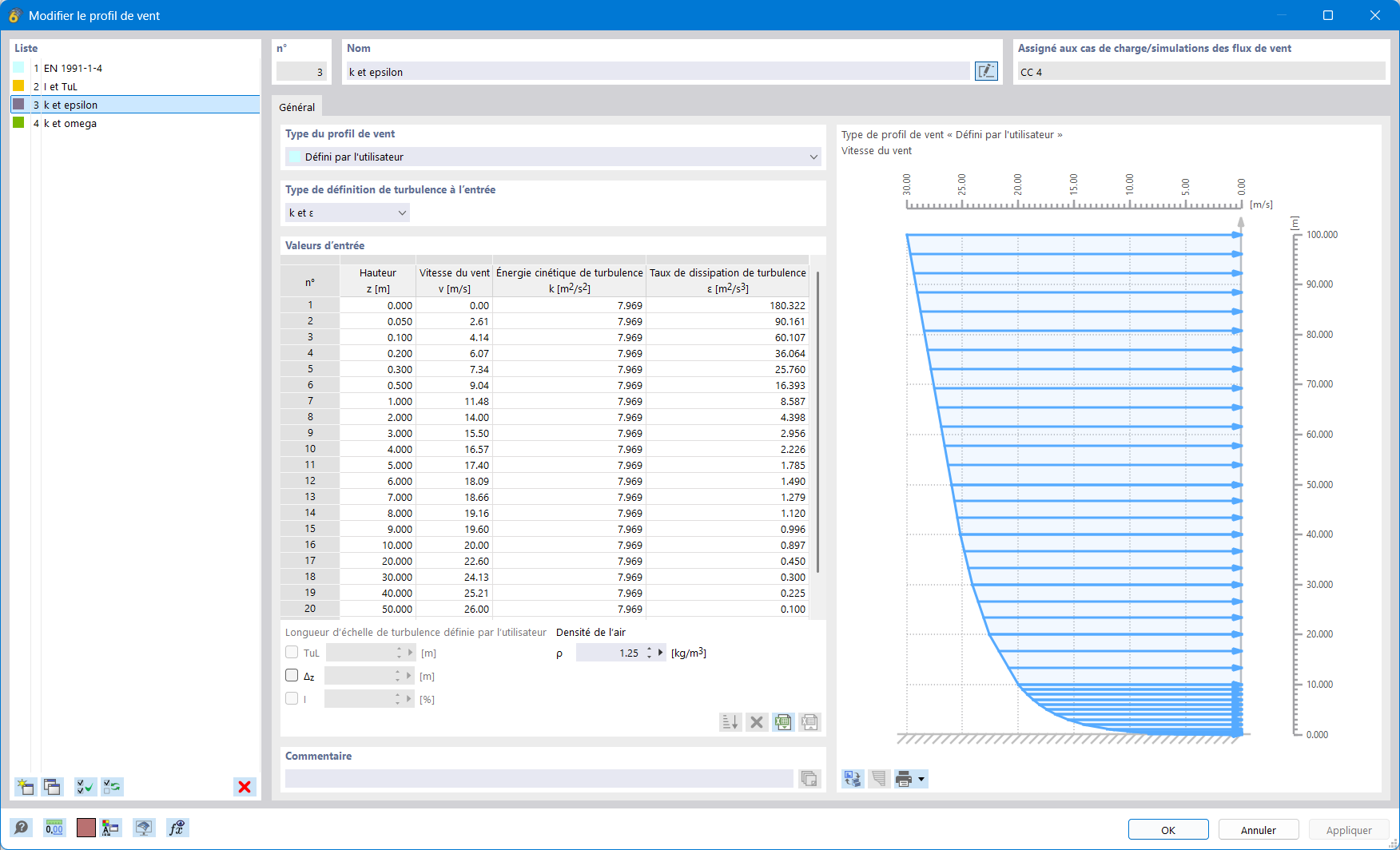
Task: Click the OK button
Action: point(1168,830)
